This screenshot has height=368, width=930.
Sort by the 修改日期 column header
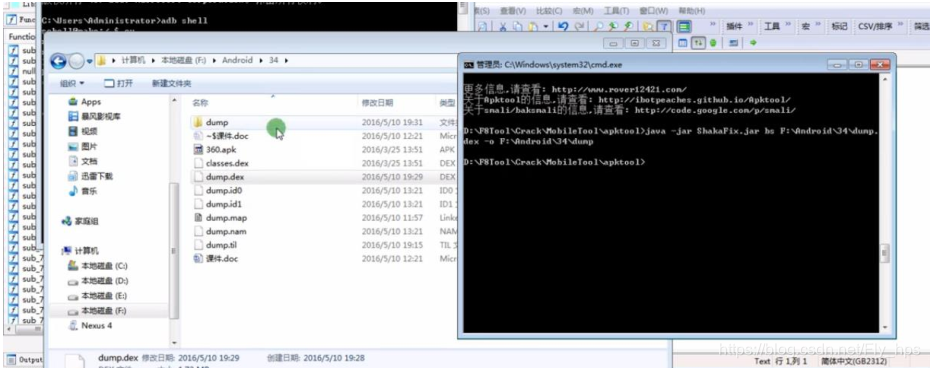tap(377, 103)
